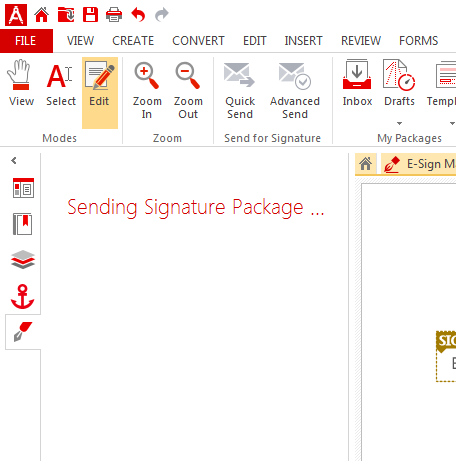Undo last action with red arrow
Viewport: 456px width, 461px height.
[138, 15]
